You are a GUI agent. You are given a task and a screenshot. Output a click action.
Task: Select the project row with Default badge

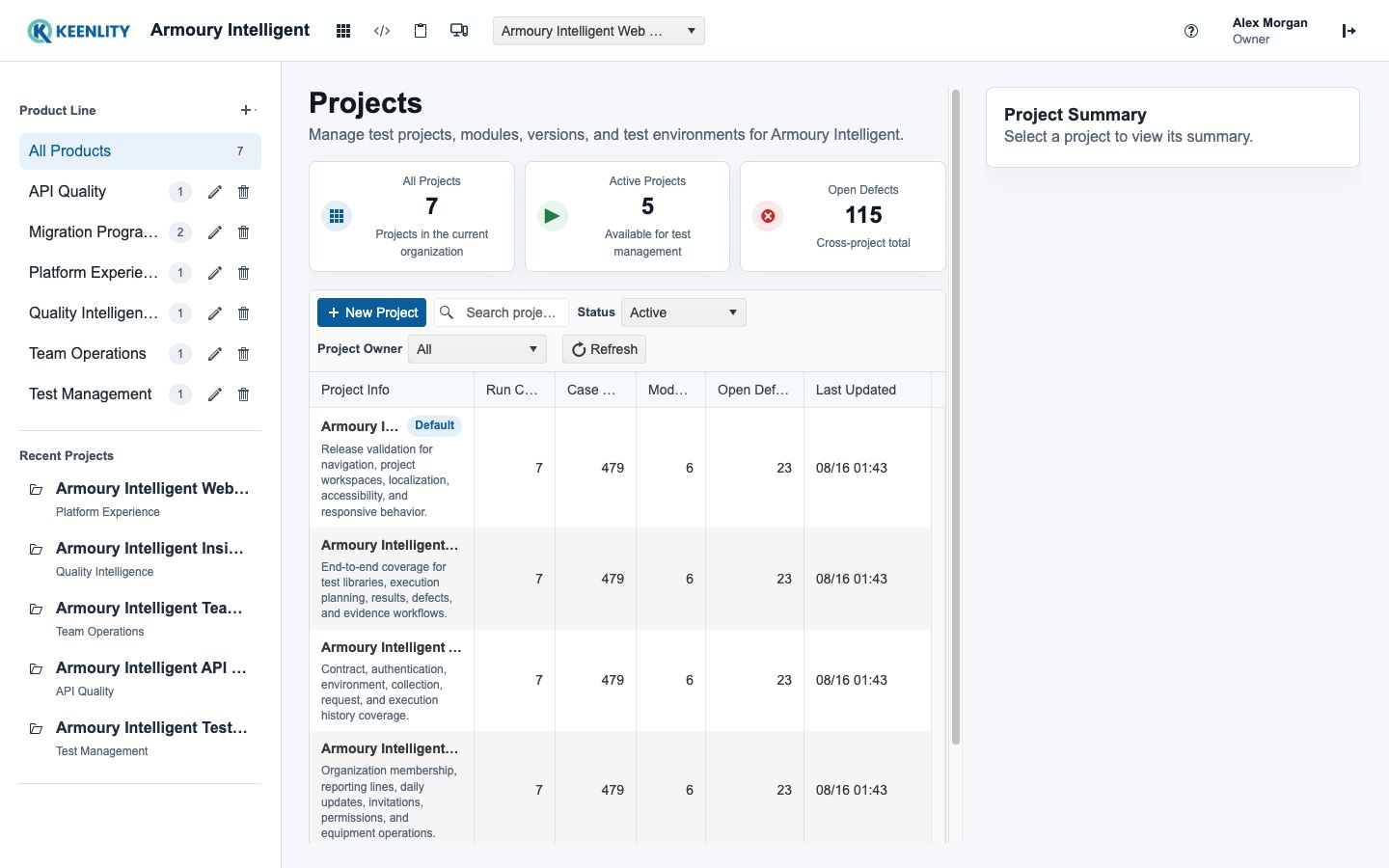click(x=620, y=468)
